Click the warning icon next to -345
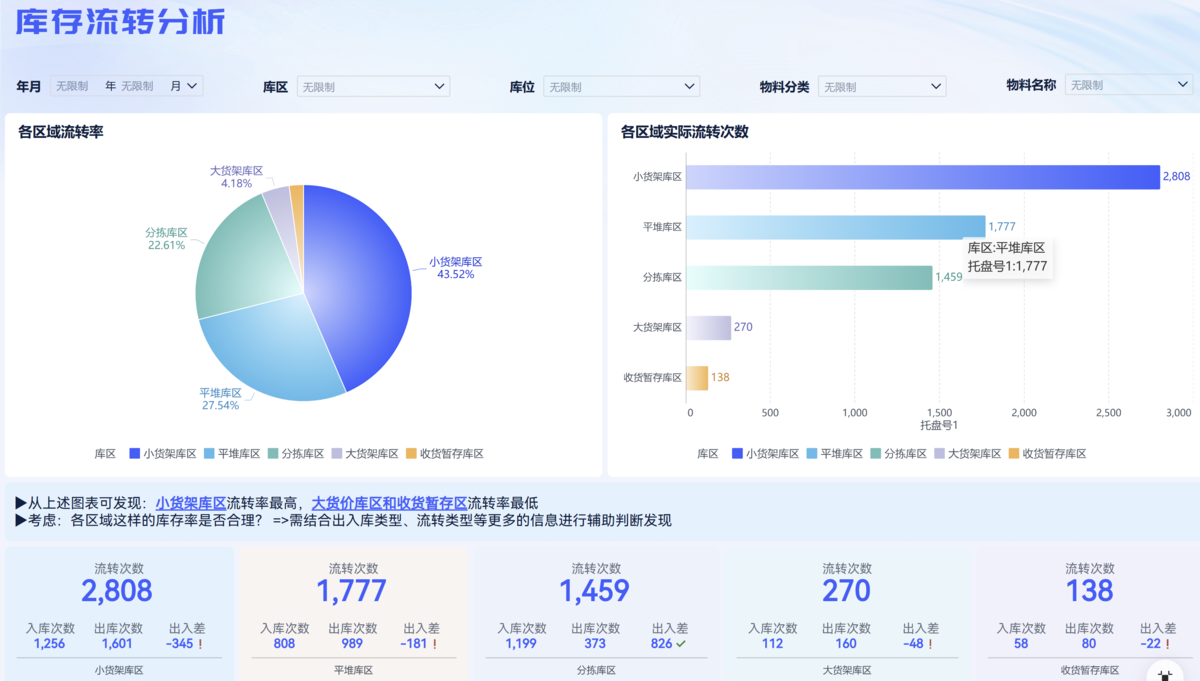 pos(201,644)
